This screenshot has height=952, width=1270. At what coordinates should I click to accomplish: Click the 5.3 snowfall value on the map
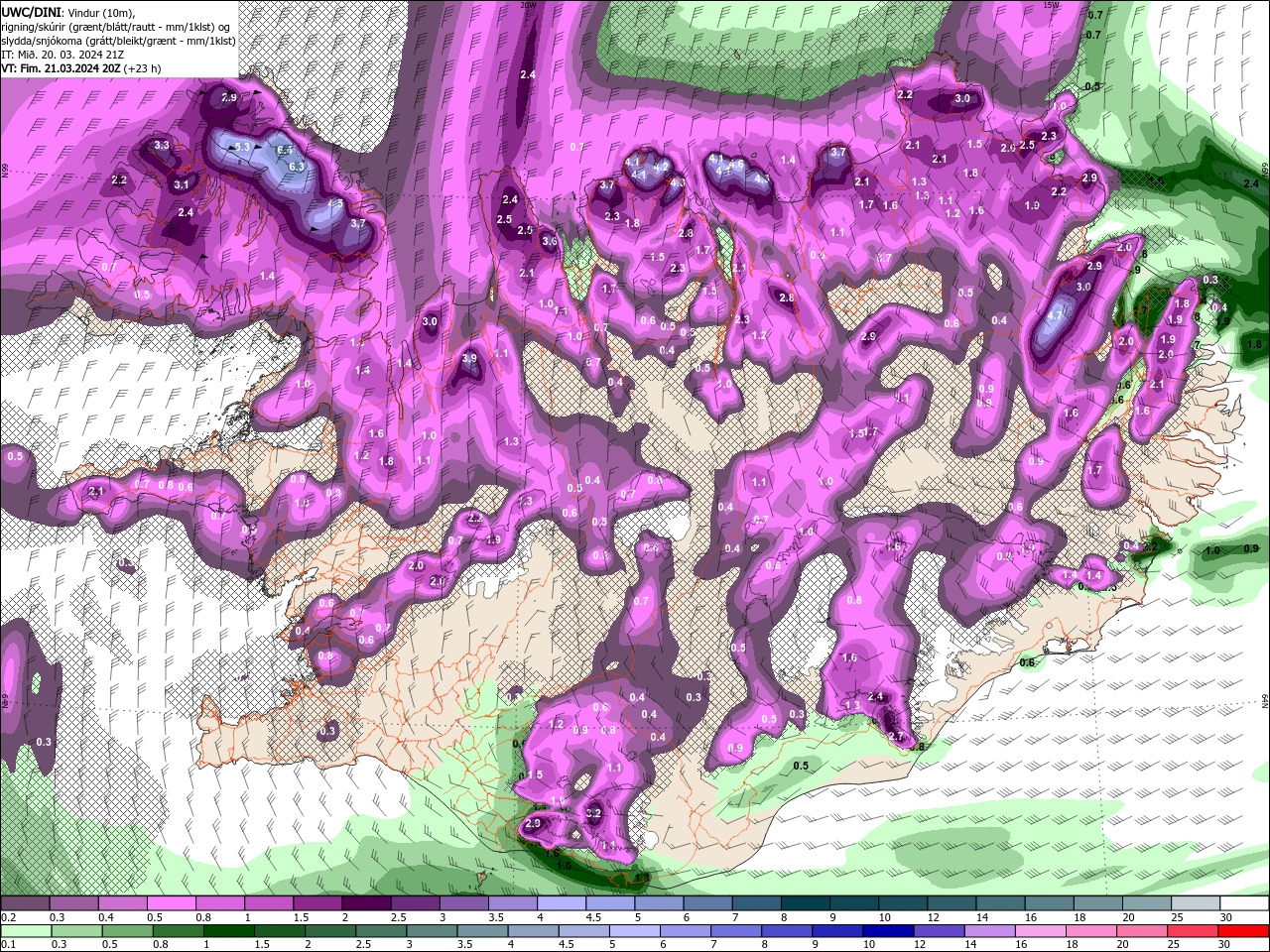(x=243, y=147)
